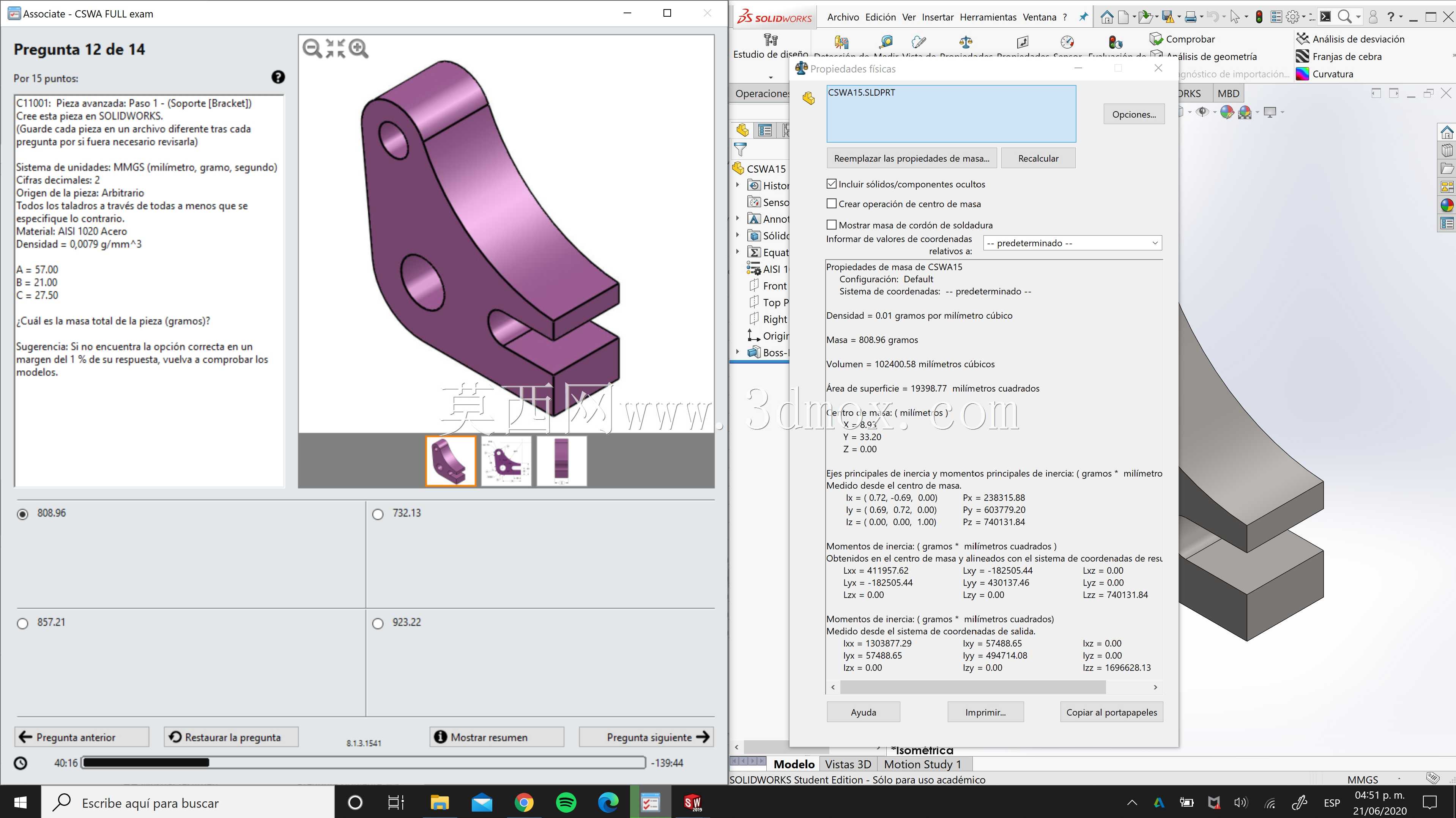Viewport: 1456px width, 818px height.
Task: Open the PropertyManager tab icon
Action: coord(765,131)
